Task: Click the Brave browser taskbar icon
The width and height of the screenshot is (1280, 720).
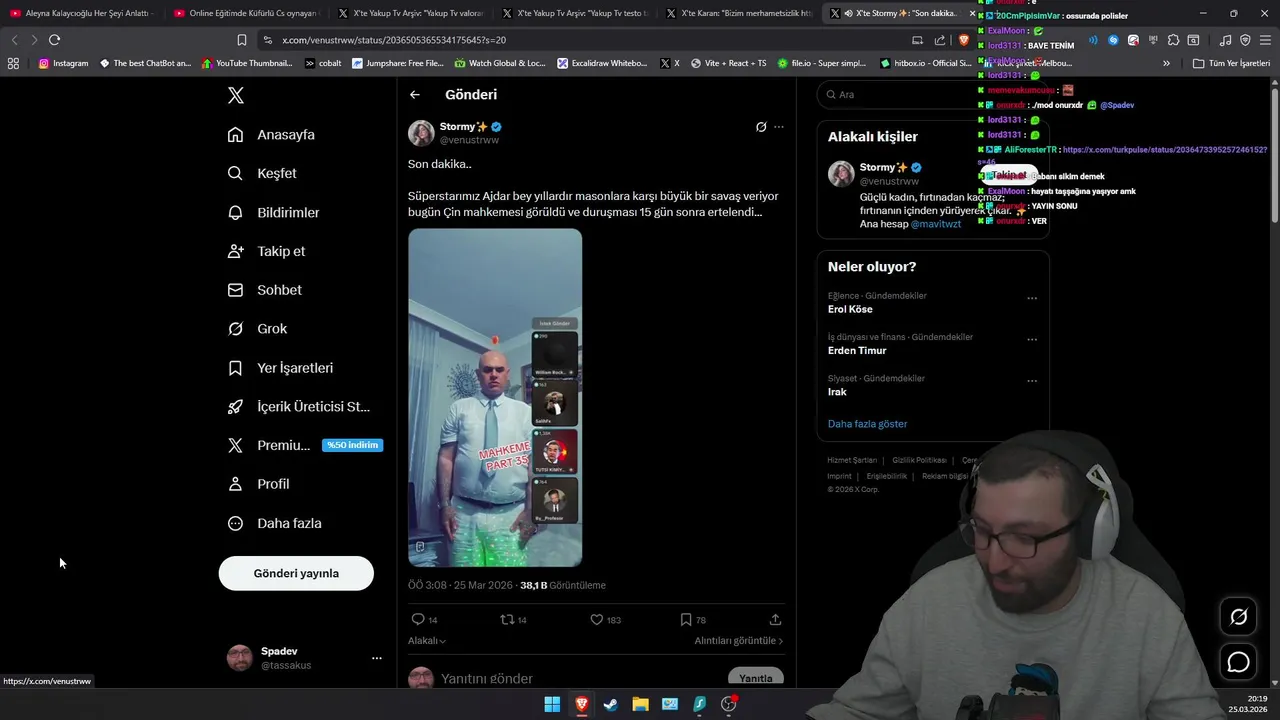Action: pos(581,704)
